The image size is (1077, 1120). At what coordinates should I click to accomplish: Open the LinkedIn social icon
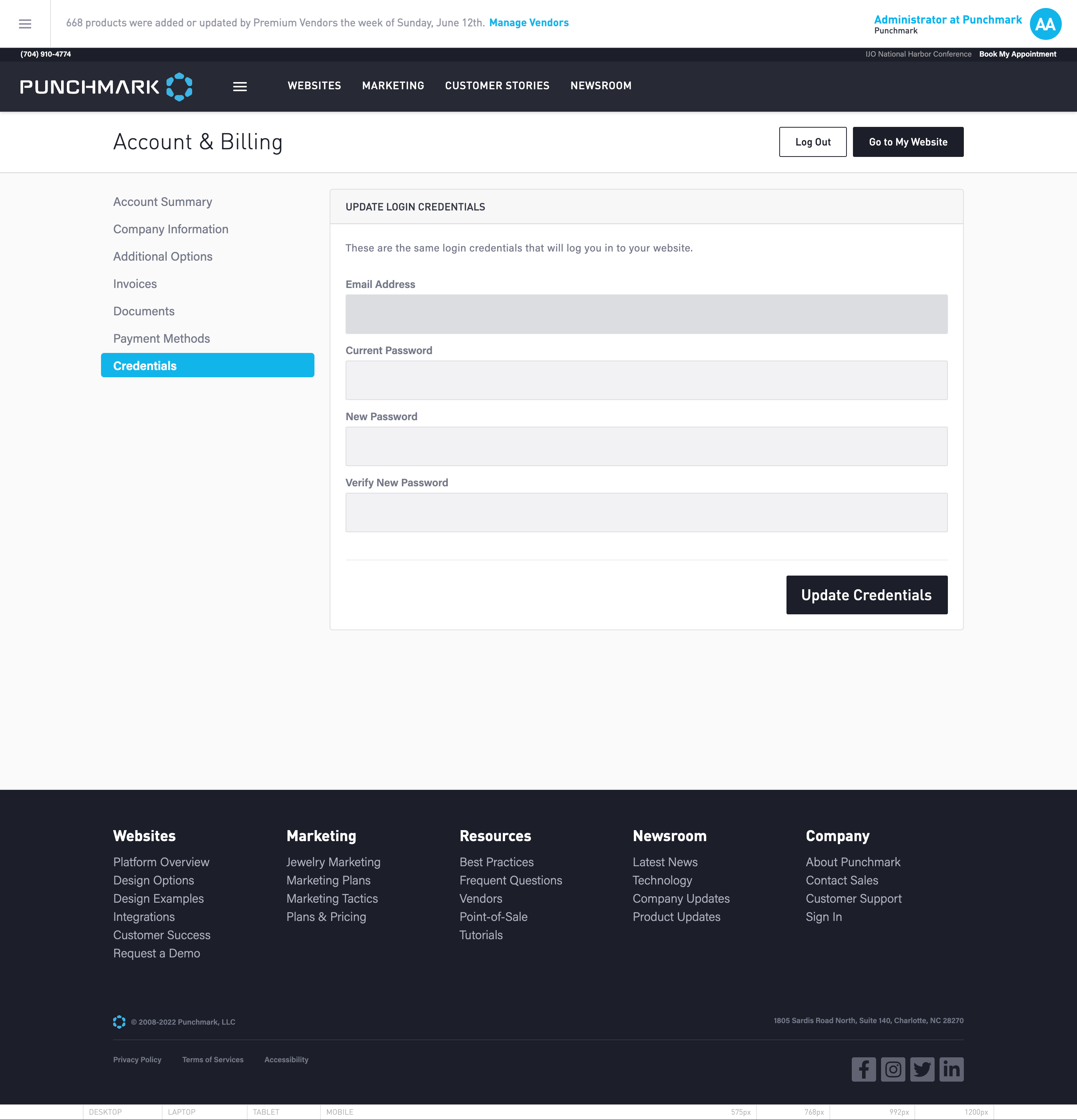[951, 1069]
